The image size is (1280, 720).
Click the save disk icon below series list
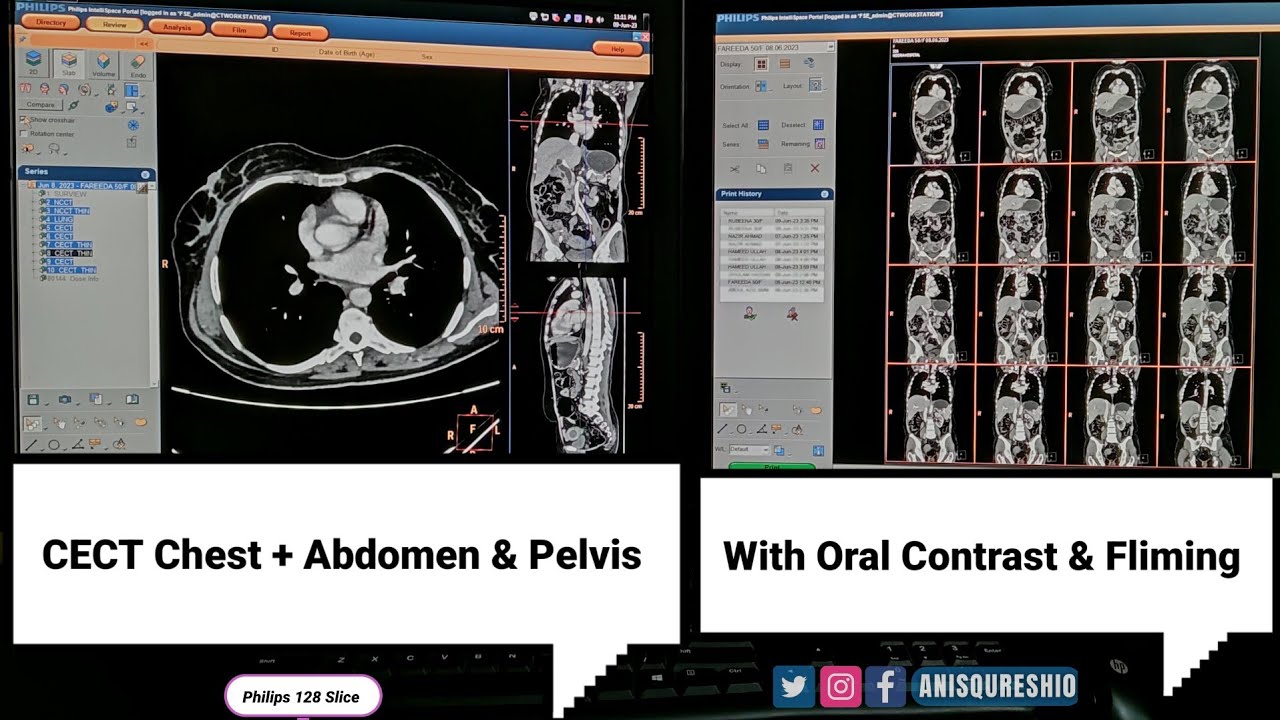click(x=33, y=399)
